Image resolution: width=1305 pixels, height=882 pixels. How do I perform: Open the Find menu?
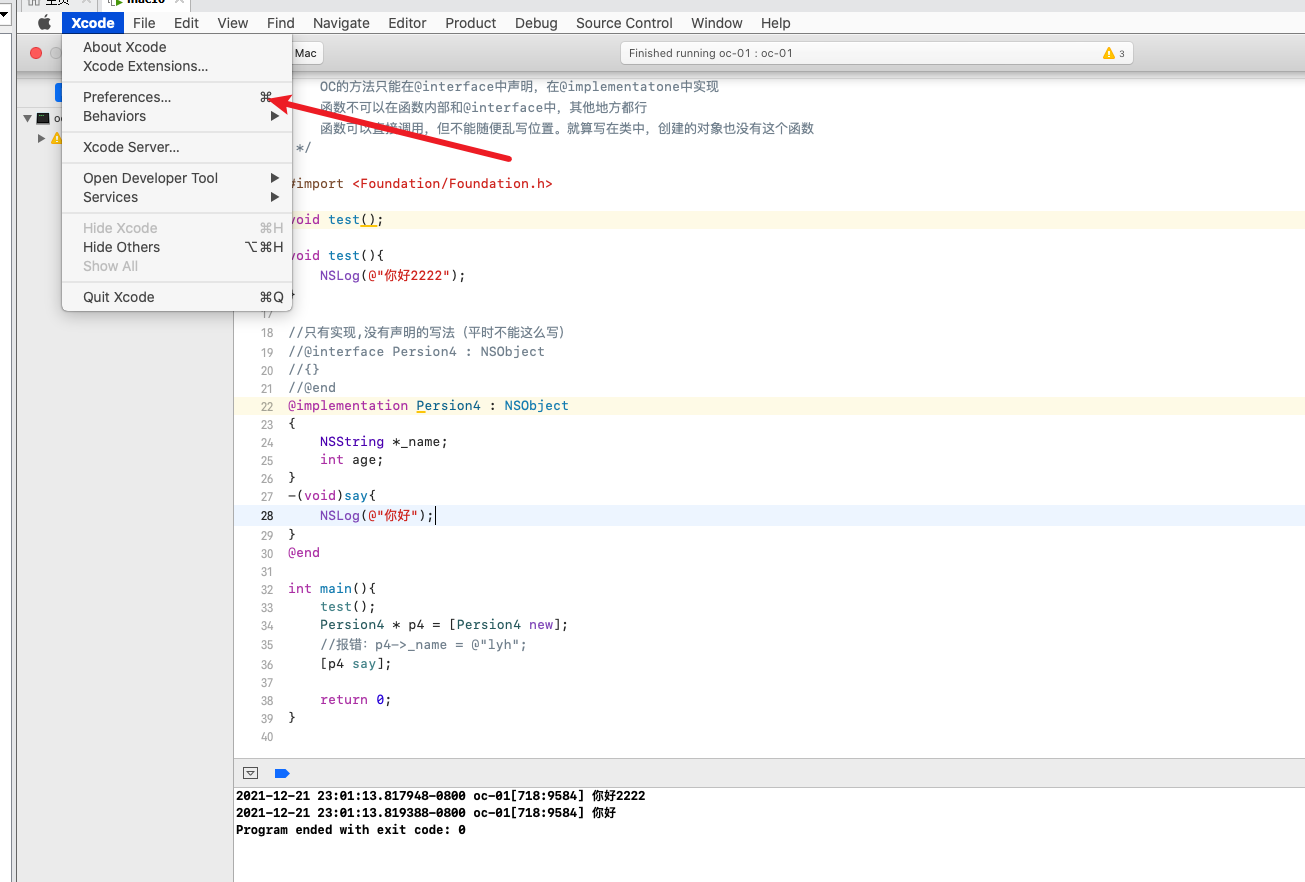[281, 23]
